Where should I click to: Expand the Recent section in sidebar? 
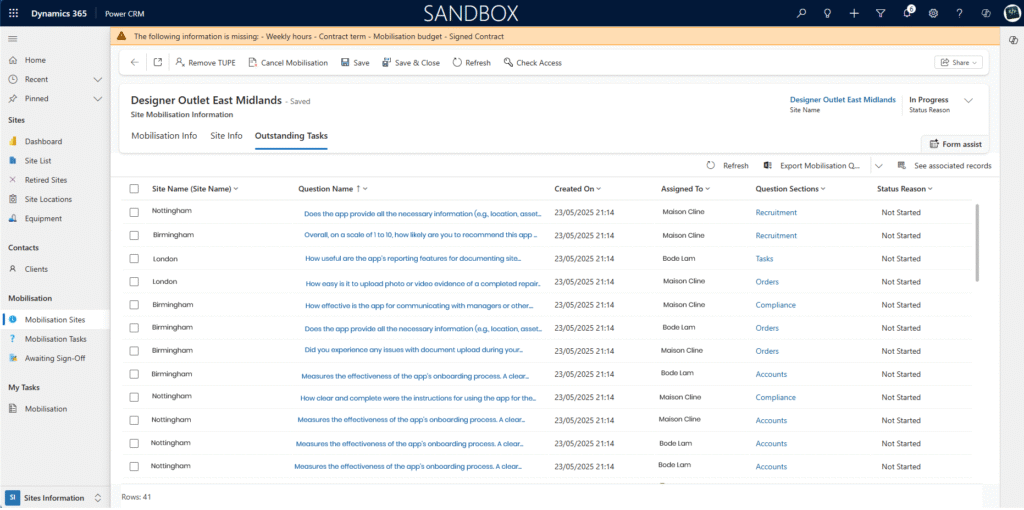click(x=98, y=79)
